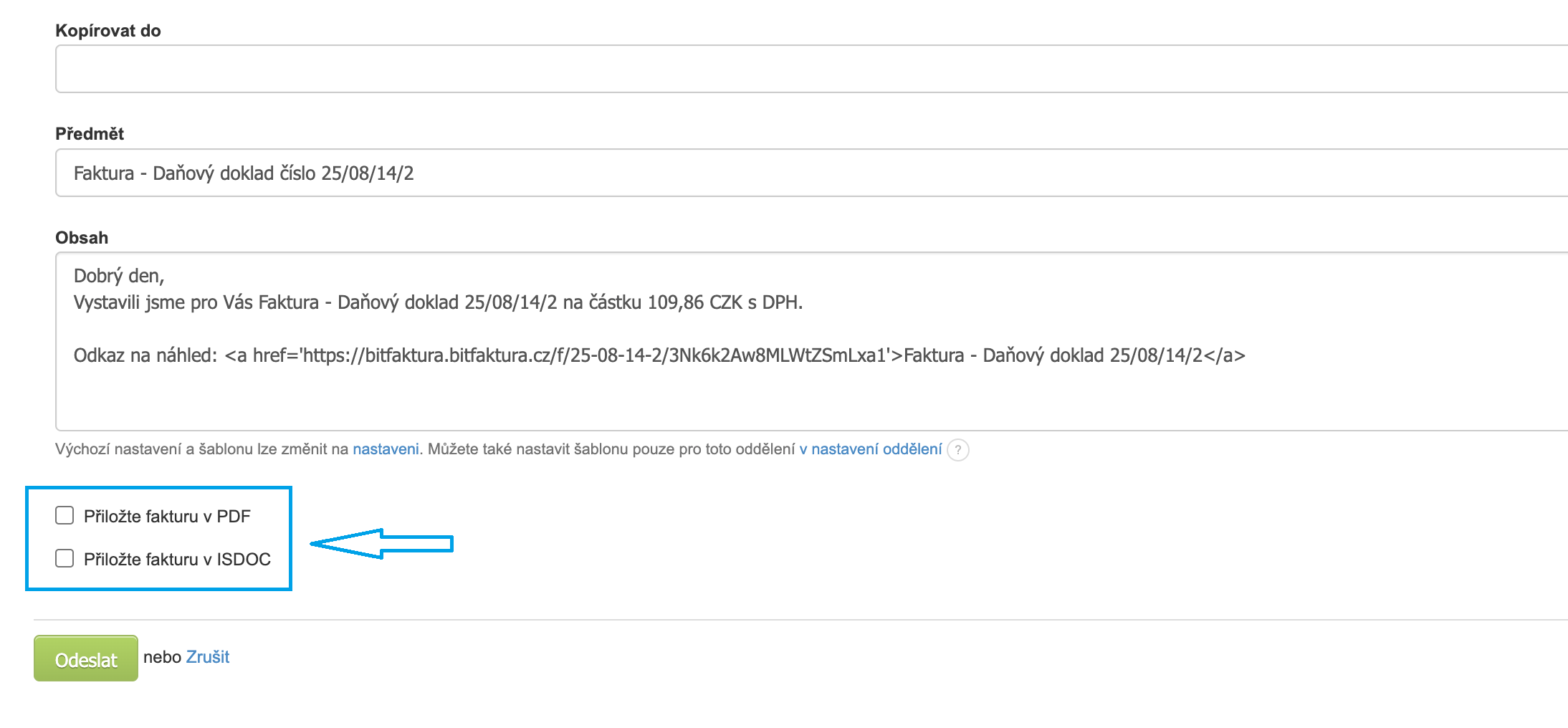This screenshot has height=728, width=1568.
Task: Cancel via the Zrušit link
Action: [208, 657]
